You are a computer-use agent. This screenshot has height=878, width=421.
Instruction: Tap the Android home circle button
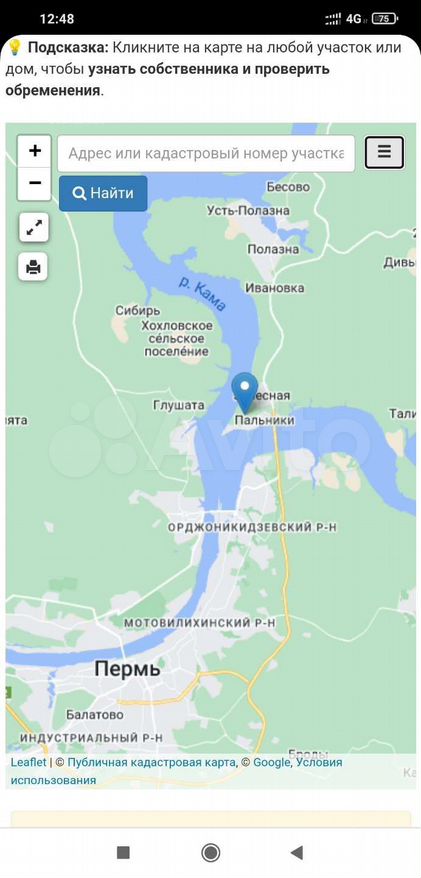click(x=210, y=853)
